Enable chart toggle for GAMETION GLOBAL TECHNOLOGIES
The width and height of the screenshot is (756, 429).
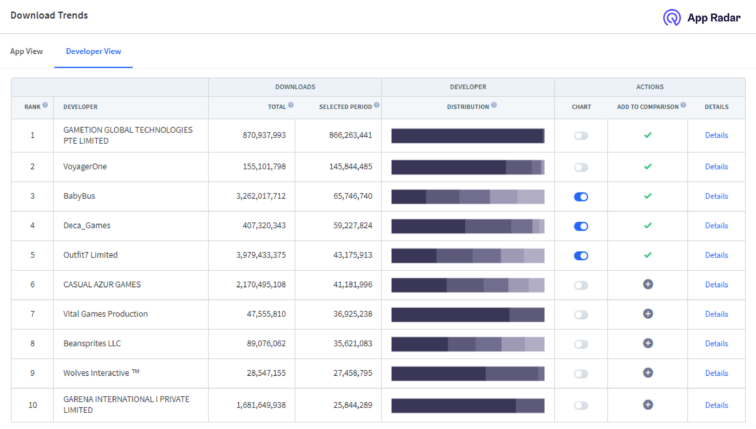(581, 135)
